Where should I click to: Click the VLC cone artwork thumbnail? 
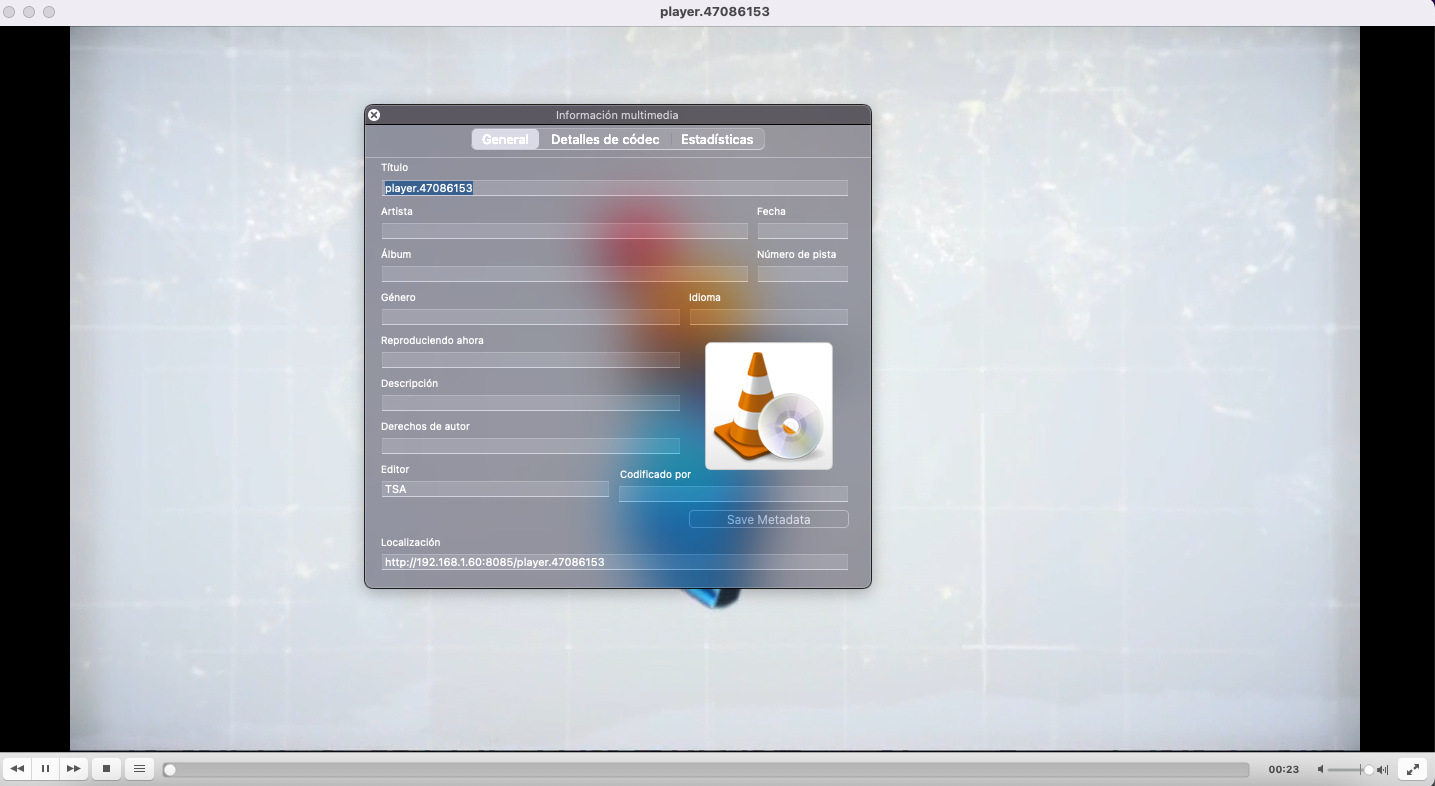pyautogui.click(x=768, y=405)
